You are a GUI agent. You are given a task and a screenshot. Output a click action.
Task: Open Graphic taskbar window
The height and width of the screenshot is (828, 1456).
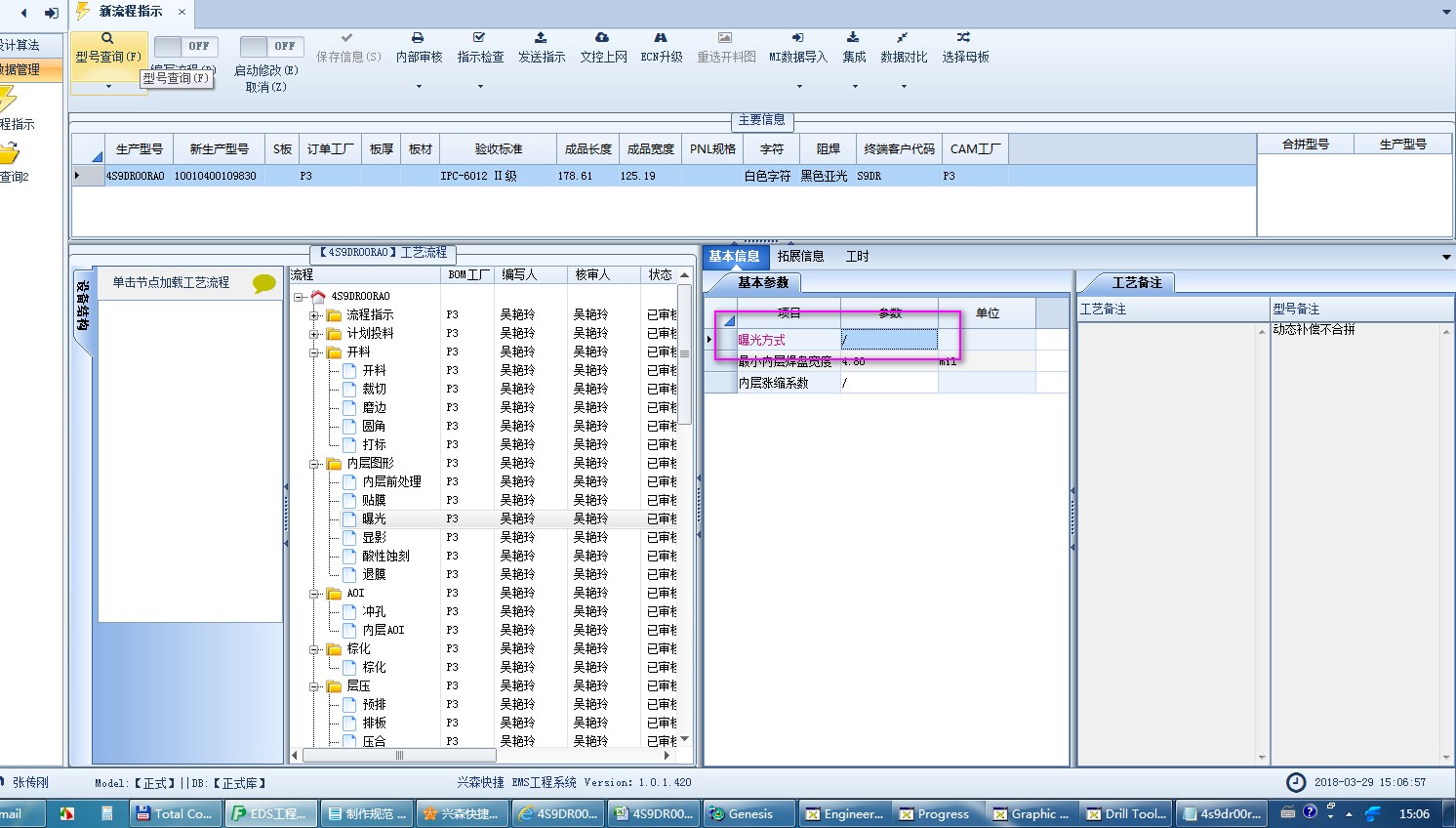(x=1031, y=813)
